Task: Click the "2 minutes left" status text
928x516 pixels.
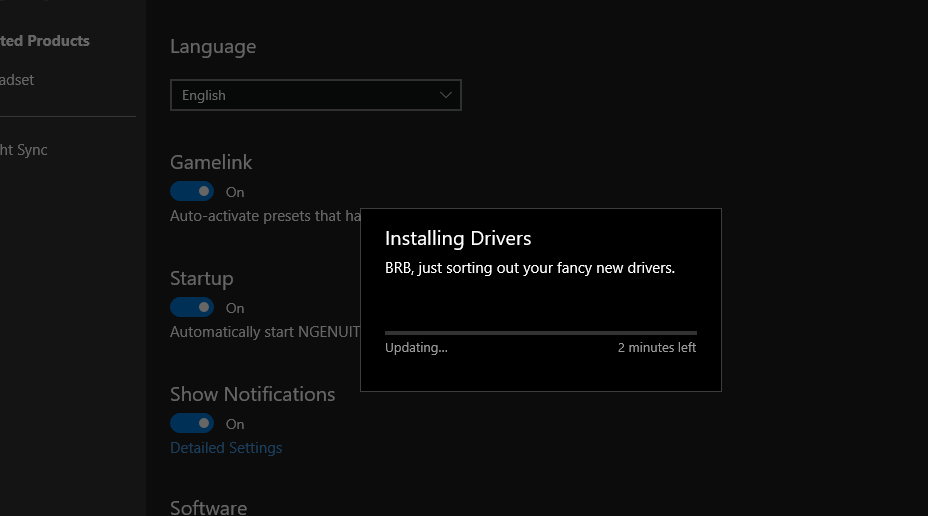Action: point(656,348)
